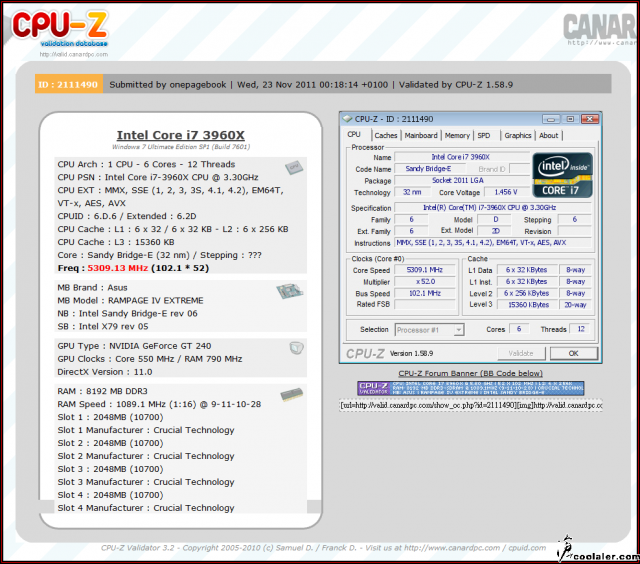
Task: Click the CPU-Z forum banner image
Action: 471,388
